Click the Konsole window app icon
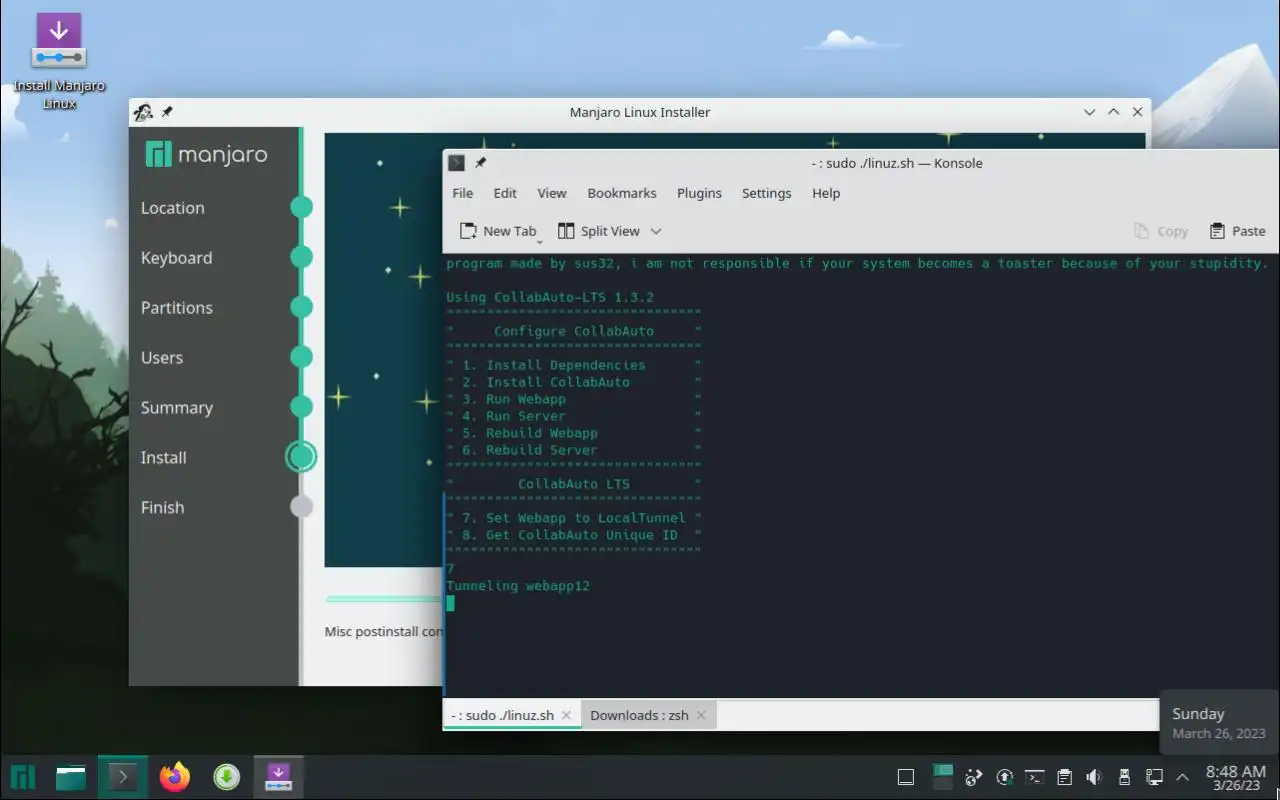 [x=456, y=163]
